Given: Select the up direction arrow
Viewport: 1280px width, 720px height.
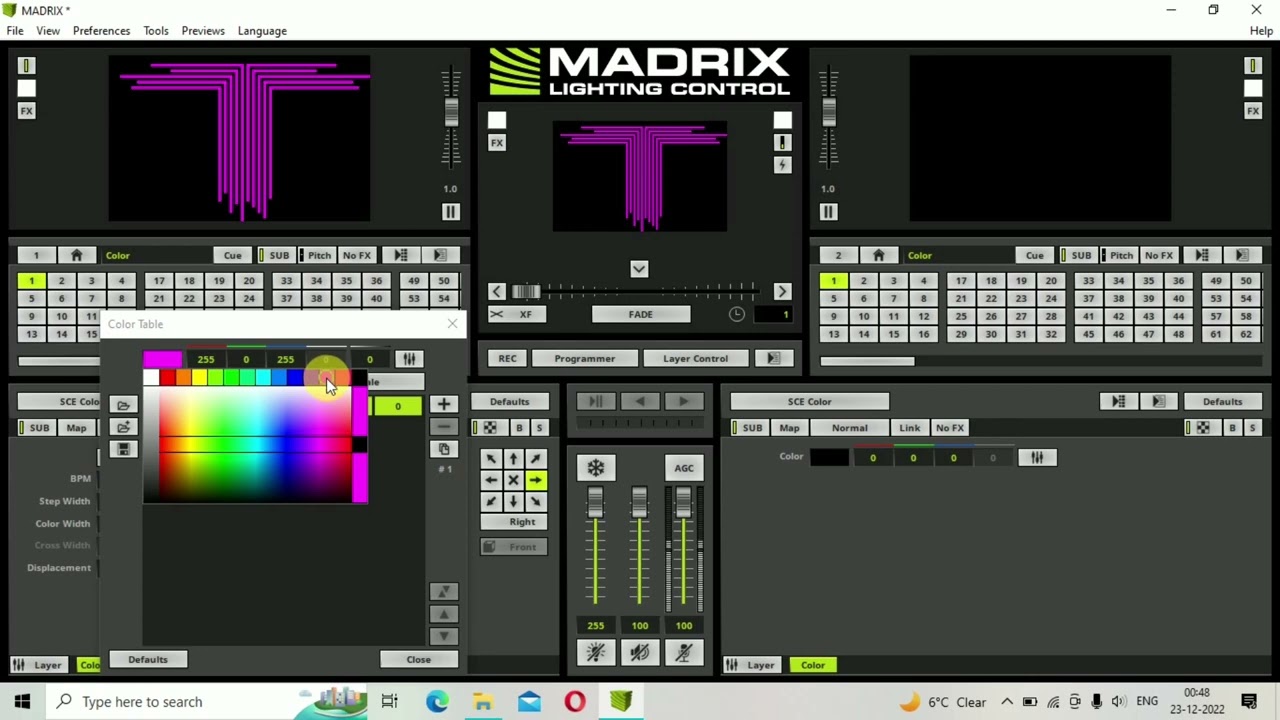Looking at the screenshot, I should (513, 458).
